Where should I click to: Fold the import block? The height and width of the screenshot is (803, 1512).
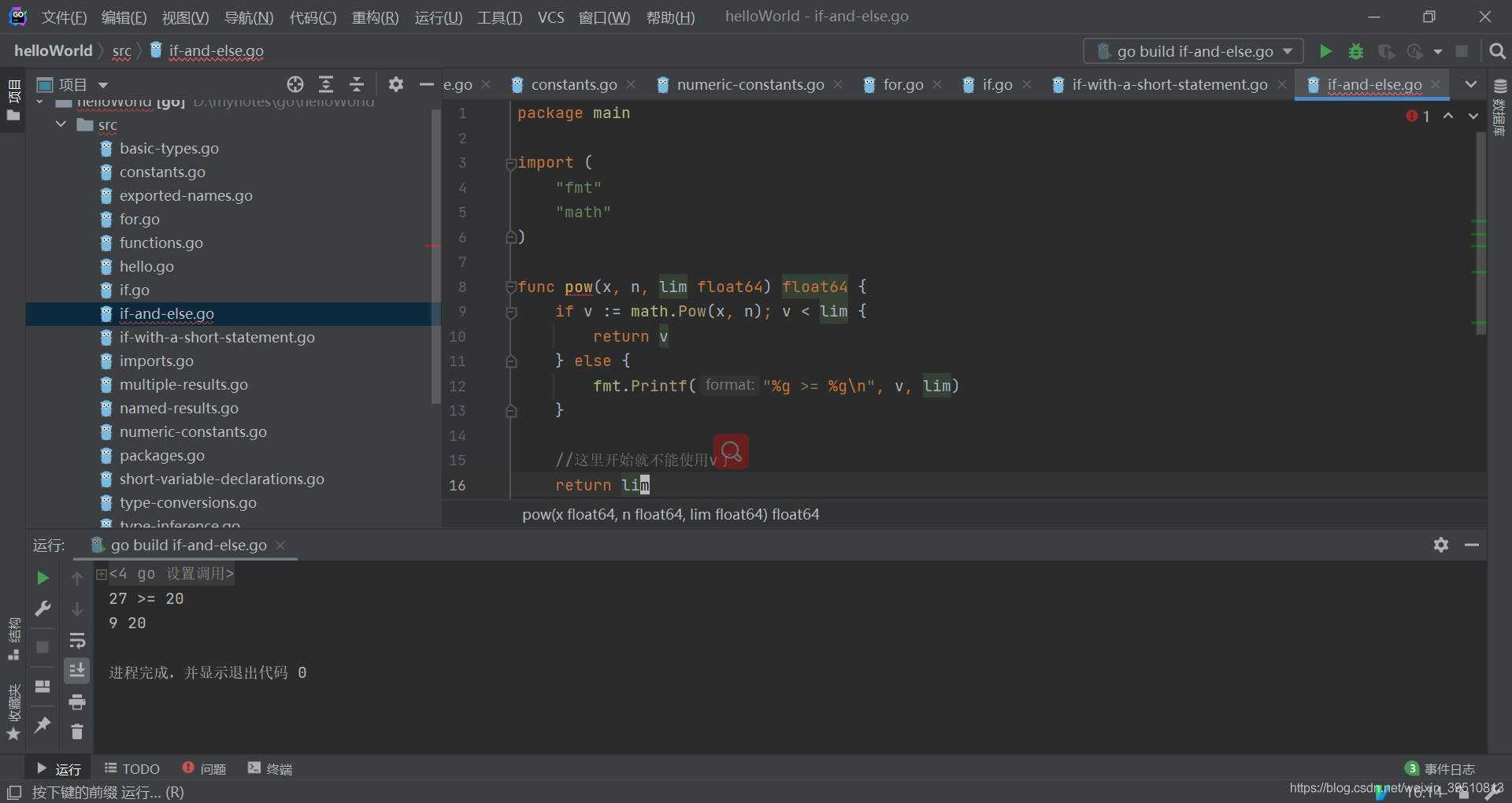[510, 163]
